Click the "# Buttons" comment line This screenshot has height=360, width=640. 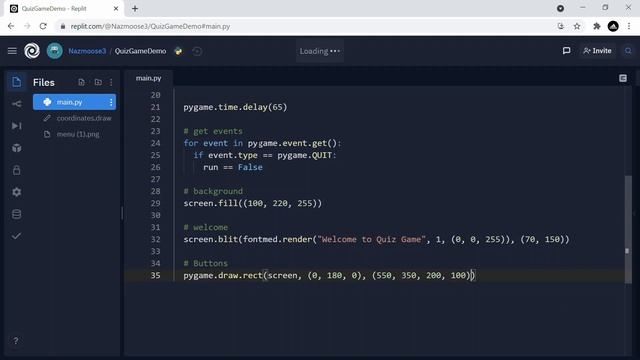pos(205,263)
